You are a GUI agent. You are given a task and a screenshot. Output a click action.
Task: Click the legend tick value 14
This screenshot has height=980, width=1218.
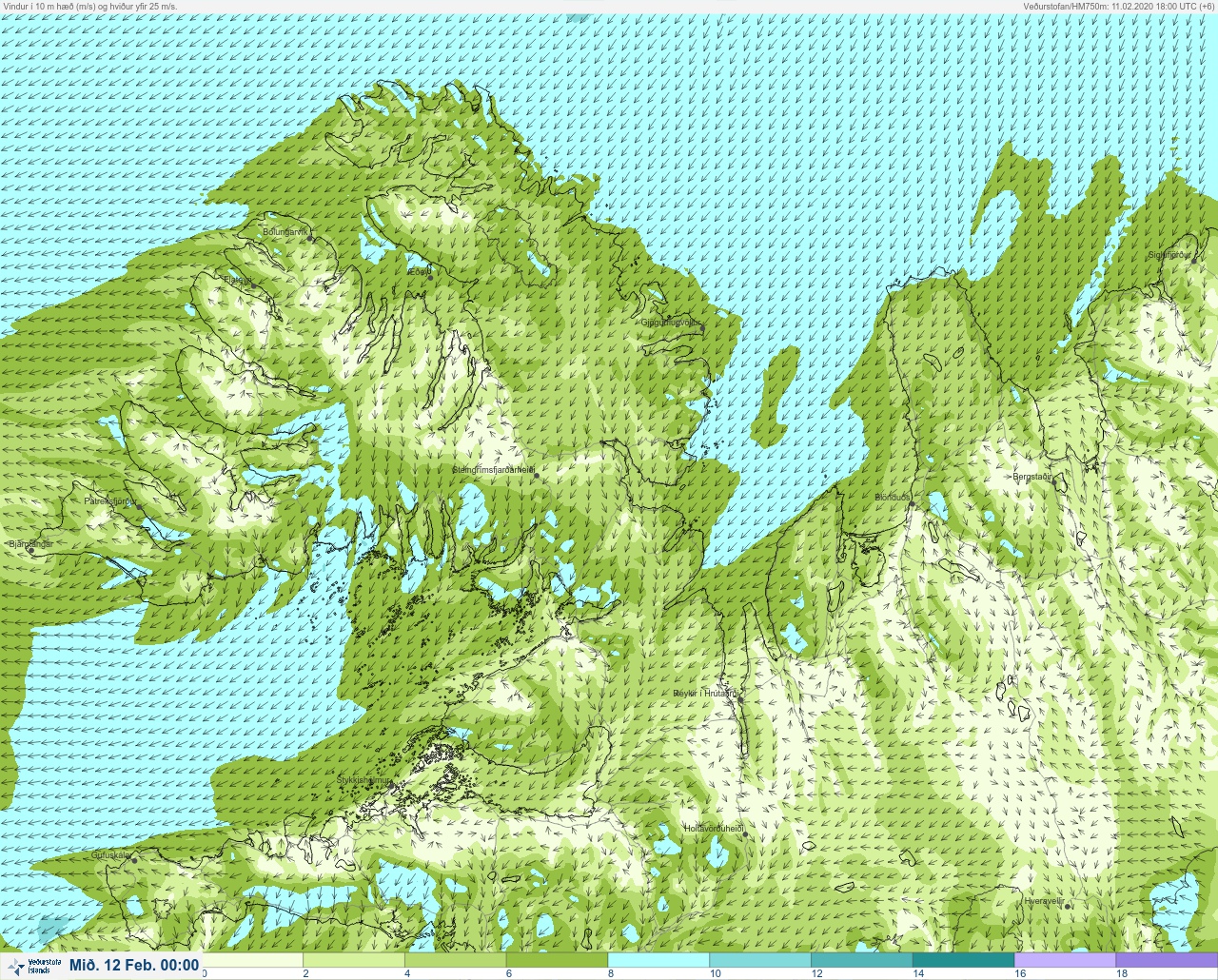tap(918, 973)
